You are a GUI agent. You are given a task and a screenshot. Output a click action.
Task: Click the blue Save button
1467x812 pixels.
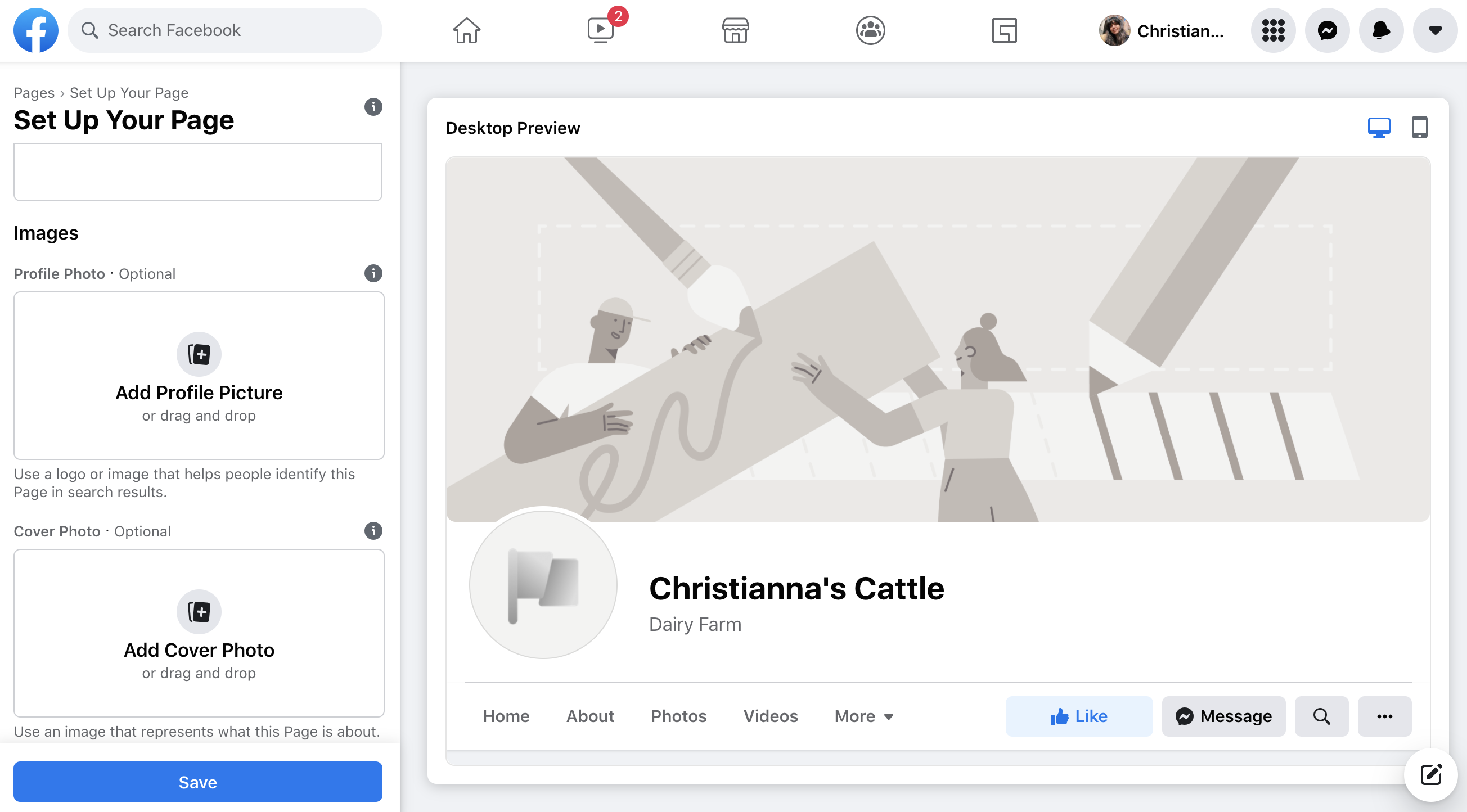(197, 781)
